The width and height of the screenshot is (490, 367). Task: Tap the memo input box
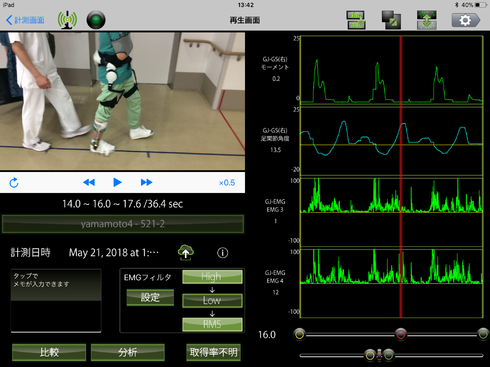coord(56,301)
